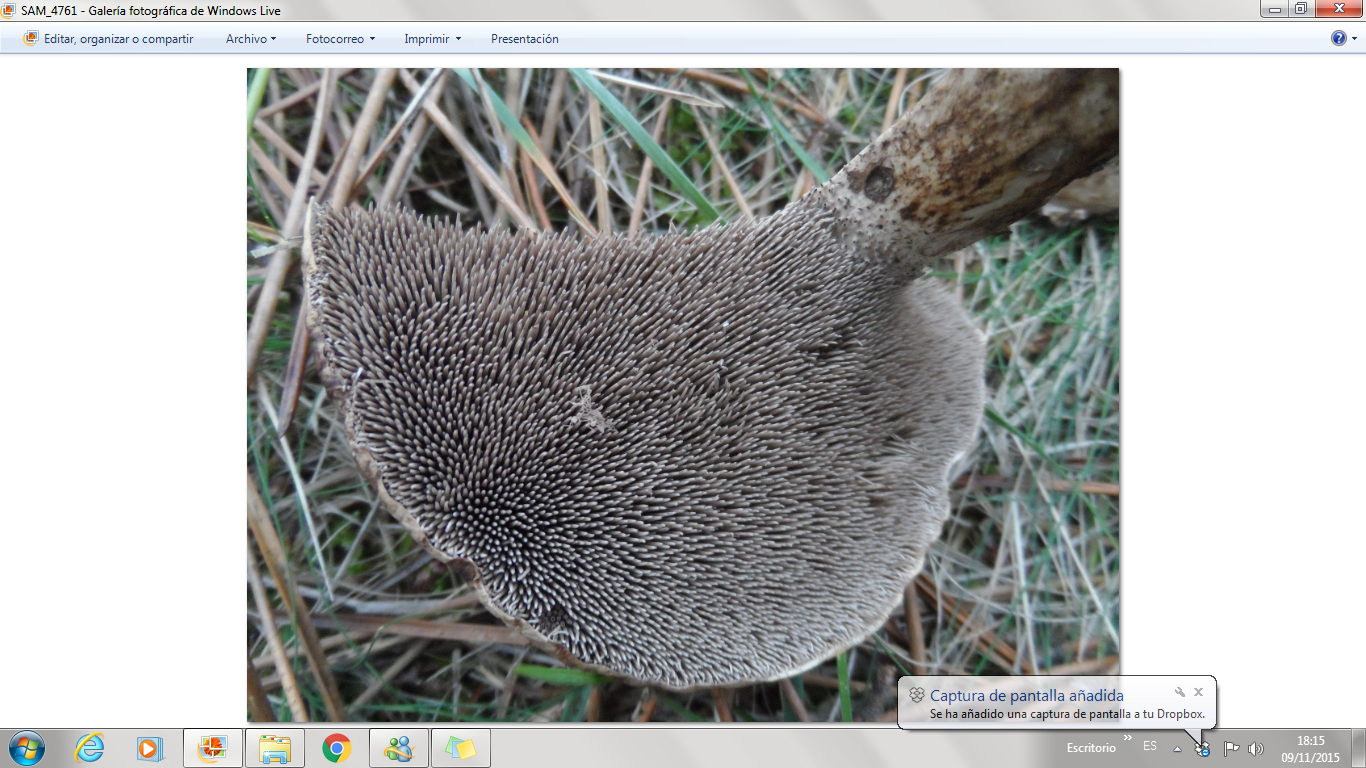Open the volume speaker icon in tray
The height and width of the screenshot is (768, 1366).
click(1256, 748)
